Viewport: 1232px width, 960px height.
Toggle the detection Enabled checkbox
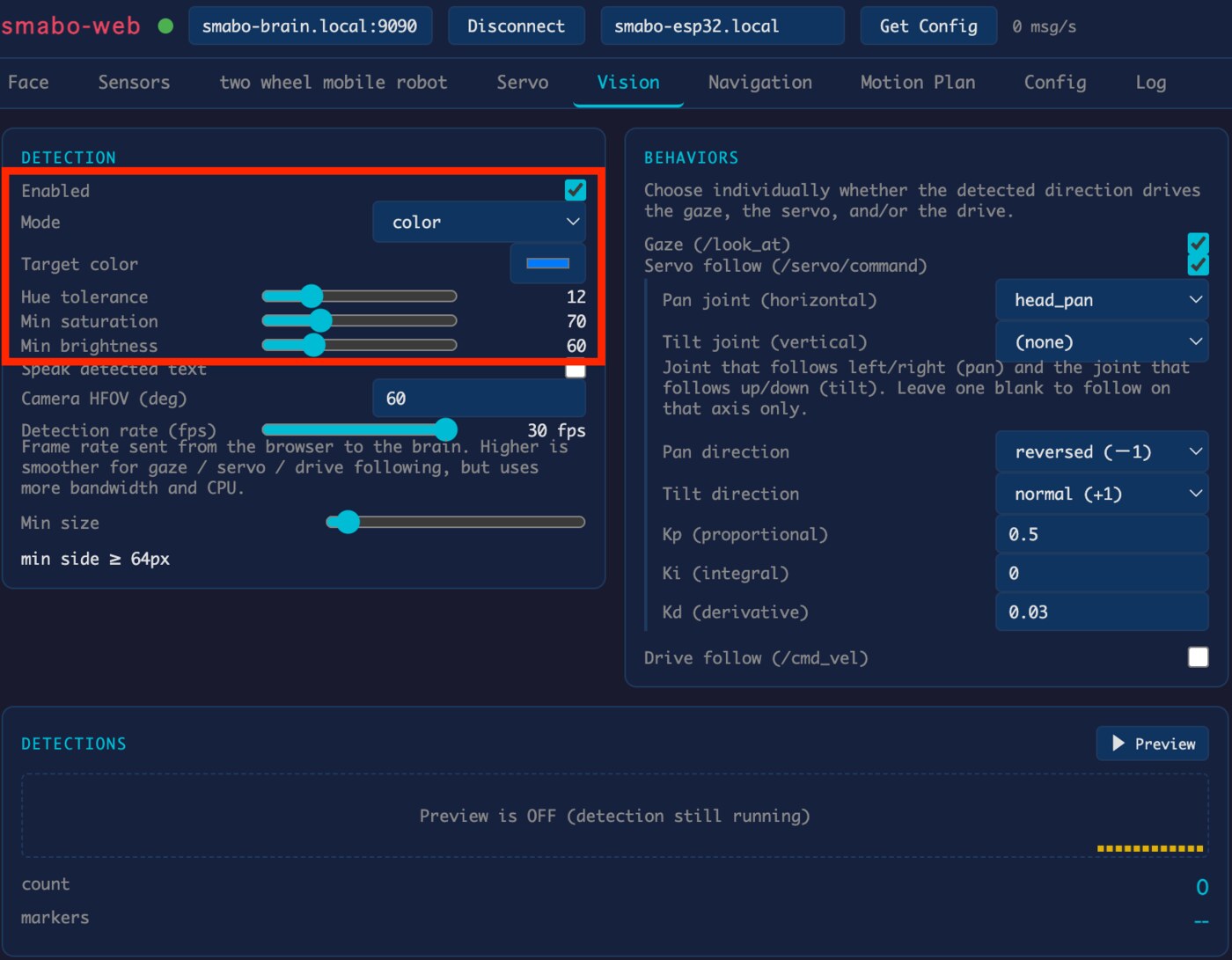tap(576, 190)
